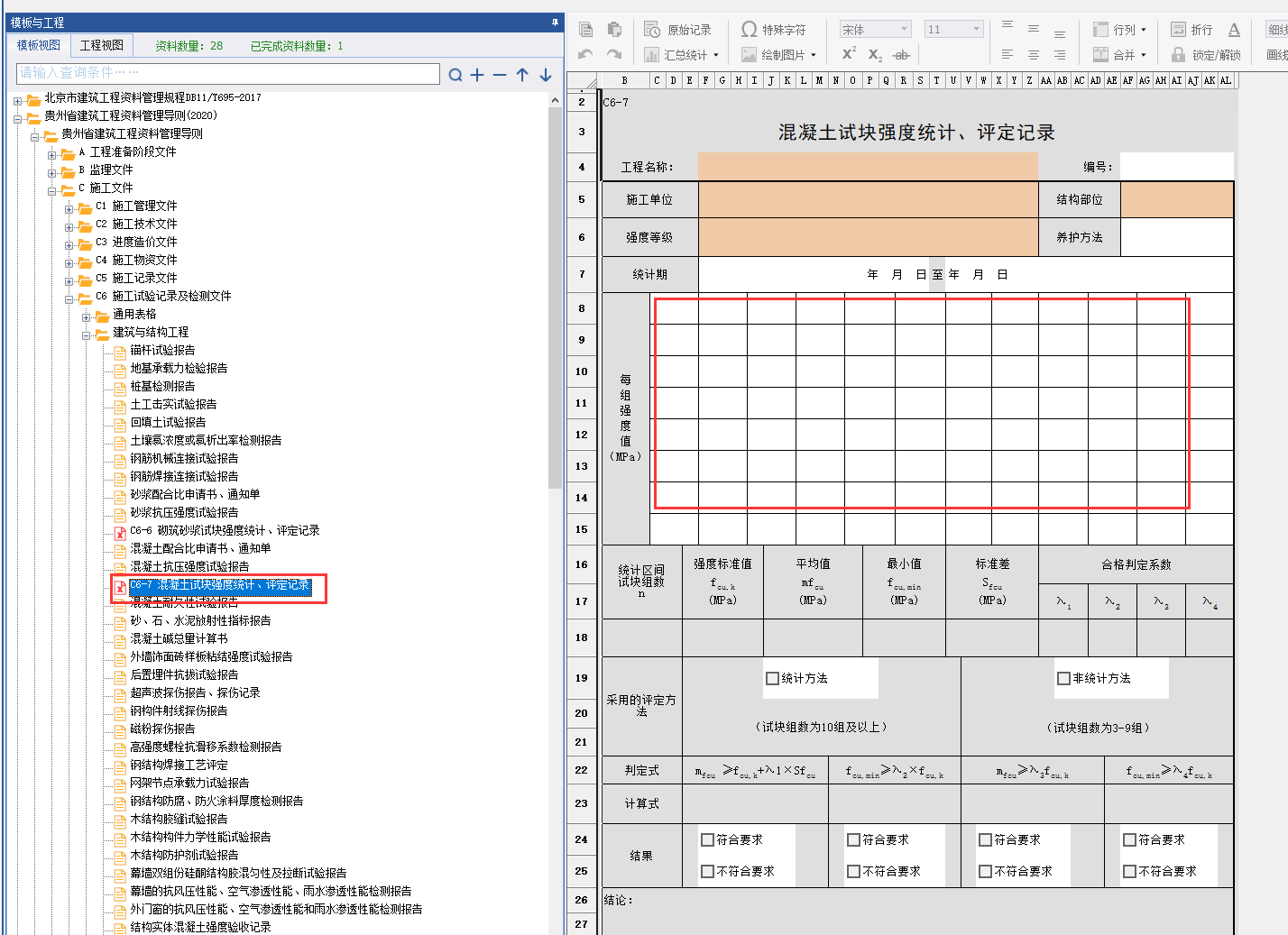Check 非统计方法 checkbox

pyautogui.click(x=1063, y=678)
